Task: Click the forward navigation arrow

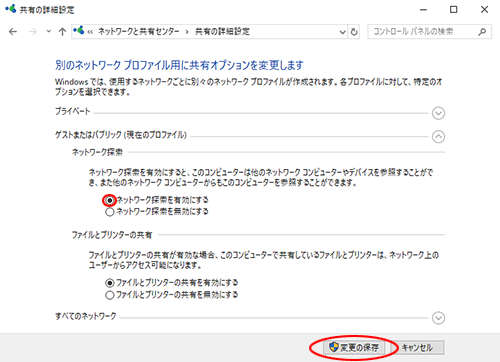Action: [33, 32]
